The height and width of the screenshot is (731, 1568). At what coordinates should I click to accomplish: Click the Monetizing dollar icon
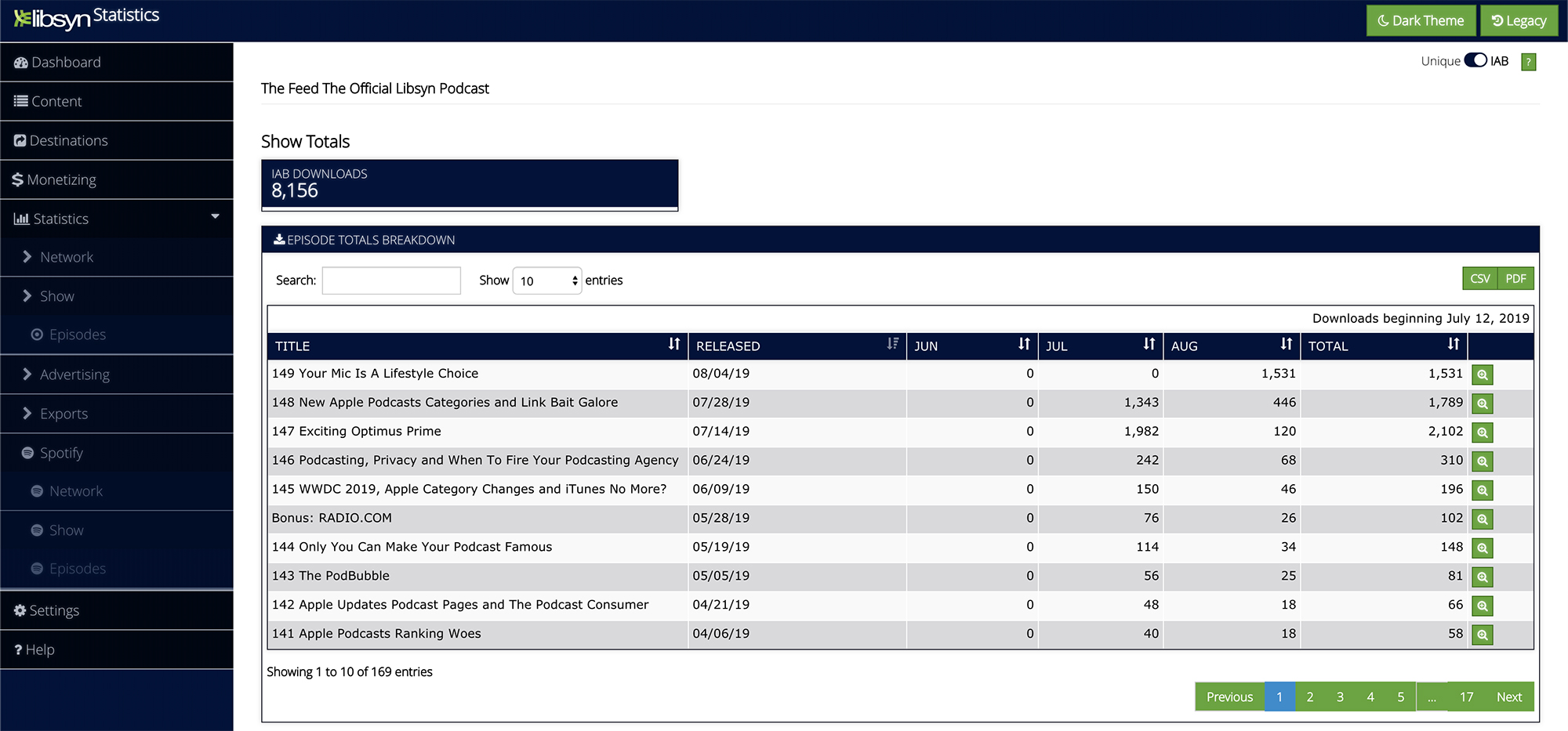pos(17,179)
